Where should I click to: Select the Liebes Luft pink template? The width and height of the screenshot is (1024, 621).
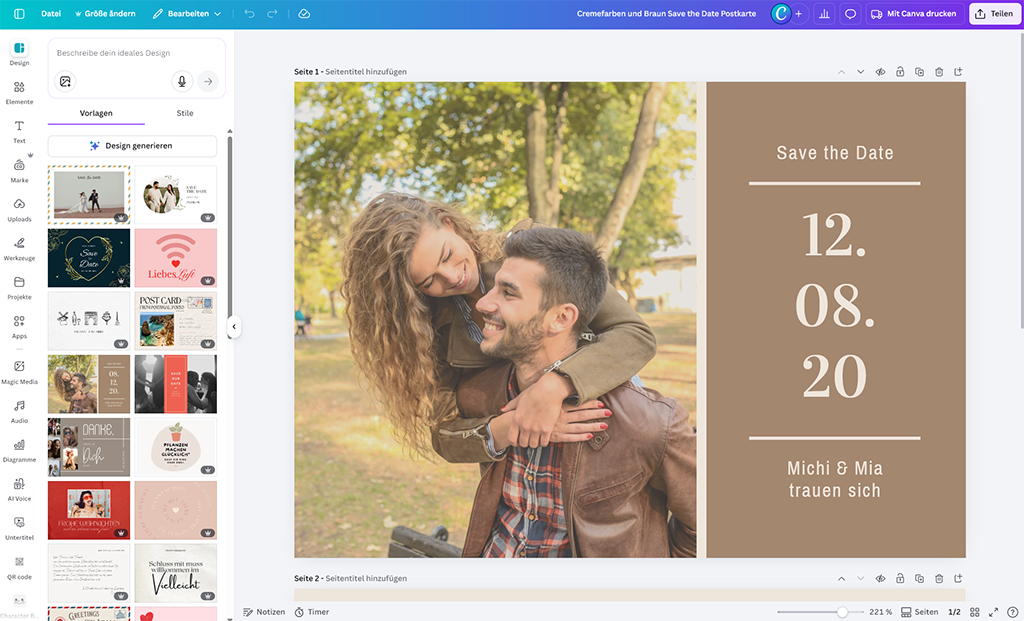pyautogui.click(x=176, y=258)
